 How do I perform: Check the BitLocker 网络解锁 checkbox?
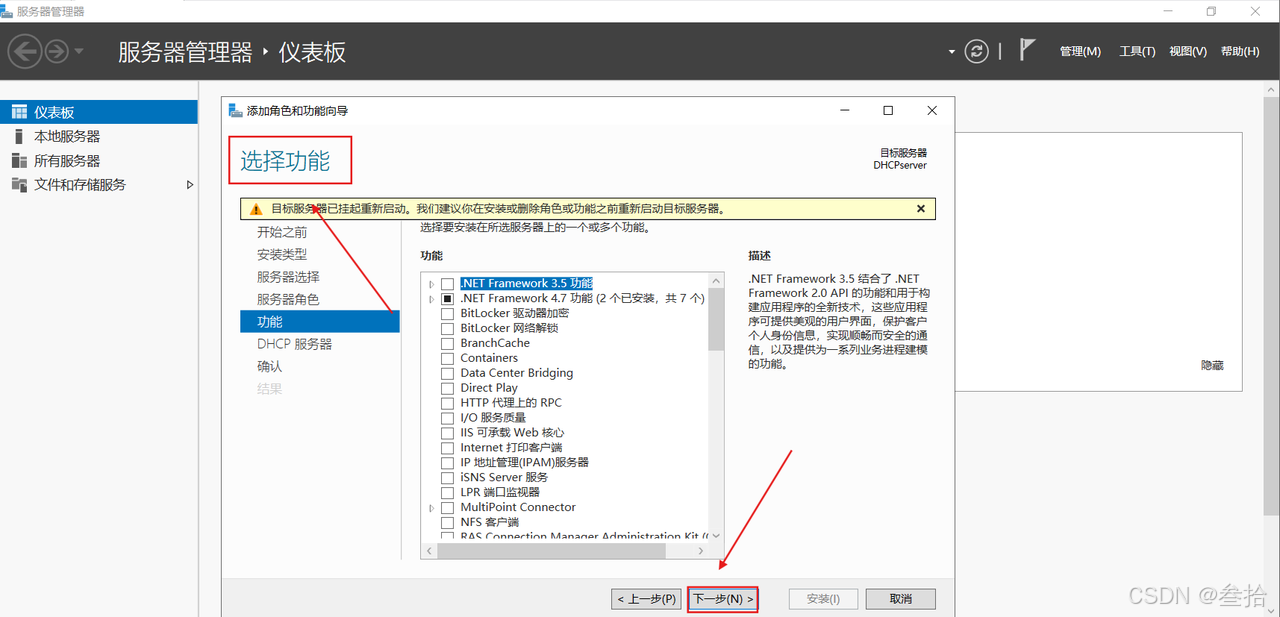(x=447, y=328)
